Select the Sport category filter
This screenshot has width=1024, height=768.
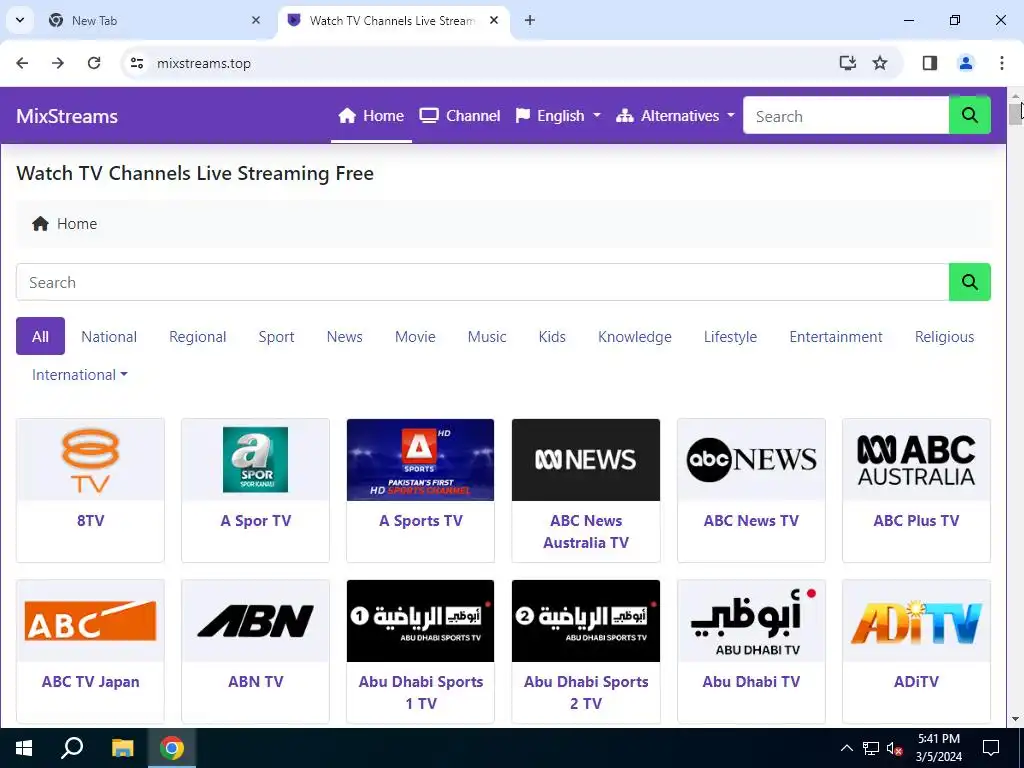[x=276, y=336]
